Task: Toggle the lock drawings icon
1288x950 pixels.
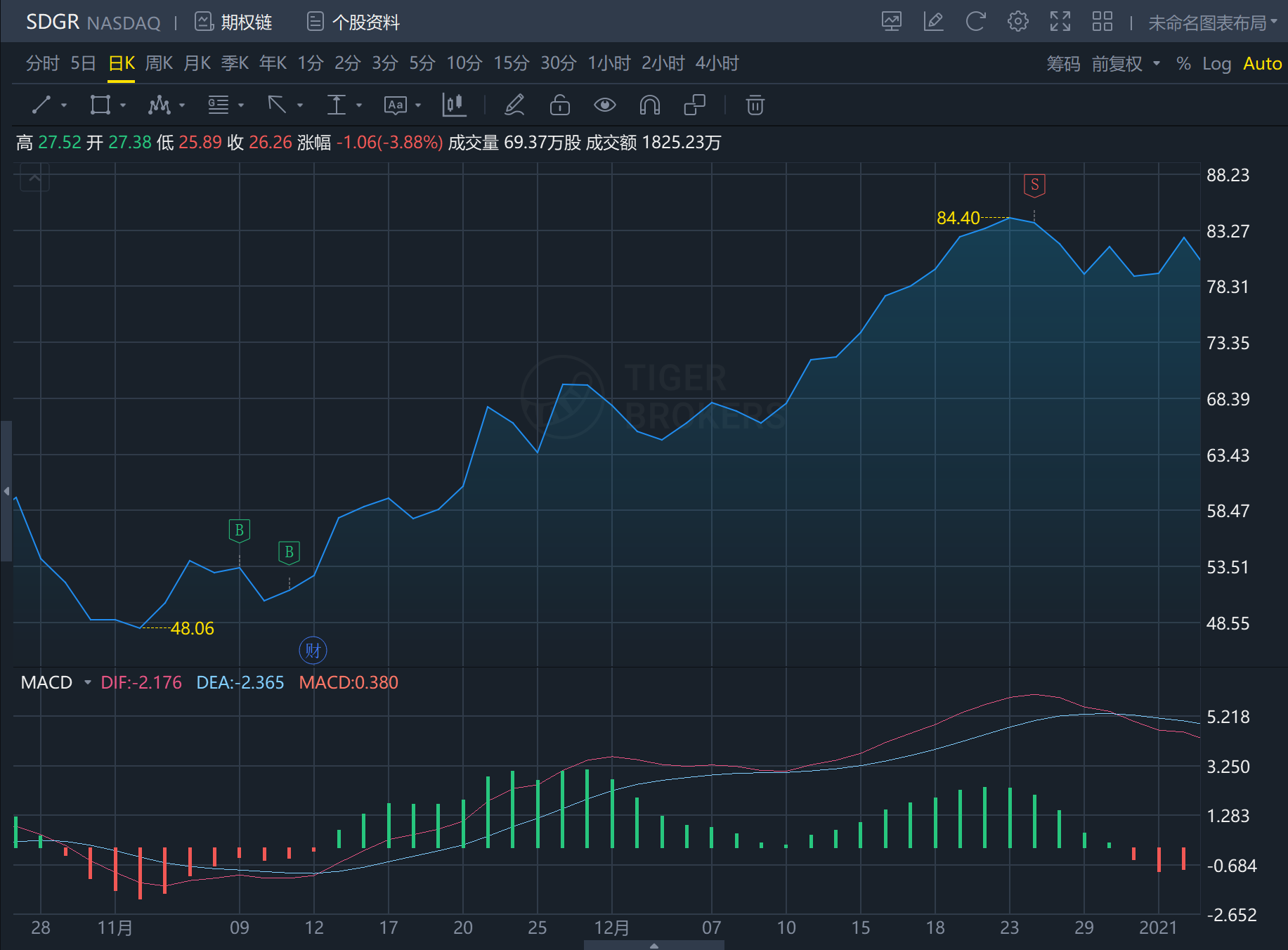Action: tap(559, 105)
